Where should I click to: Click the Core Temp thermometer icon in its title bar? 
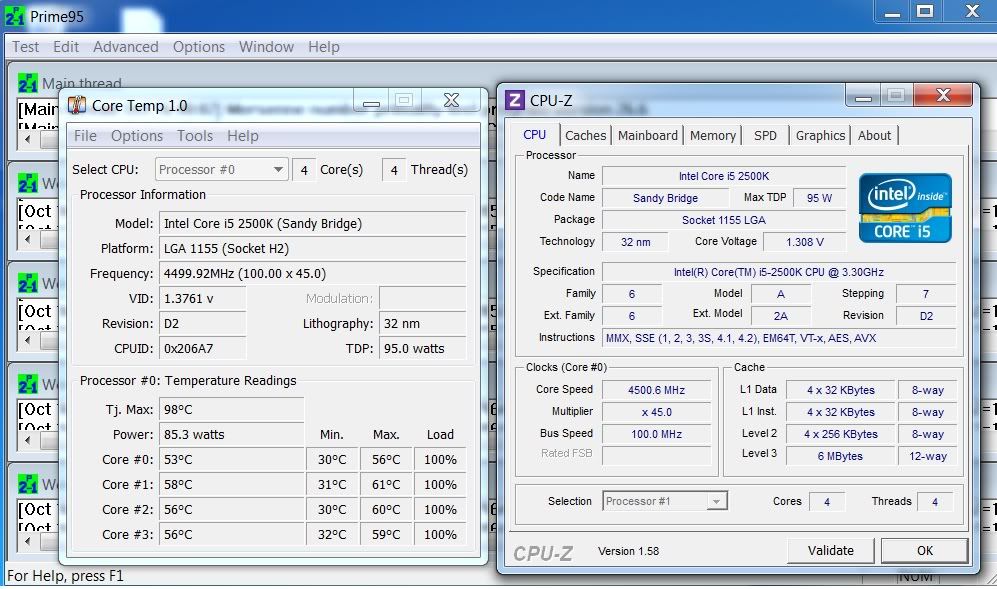point(76,105)
